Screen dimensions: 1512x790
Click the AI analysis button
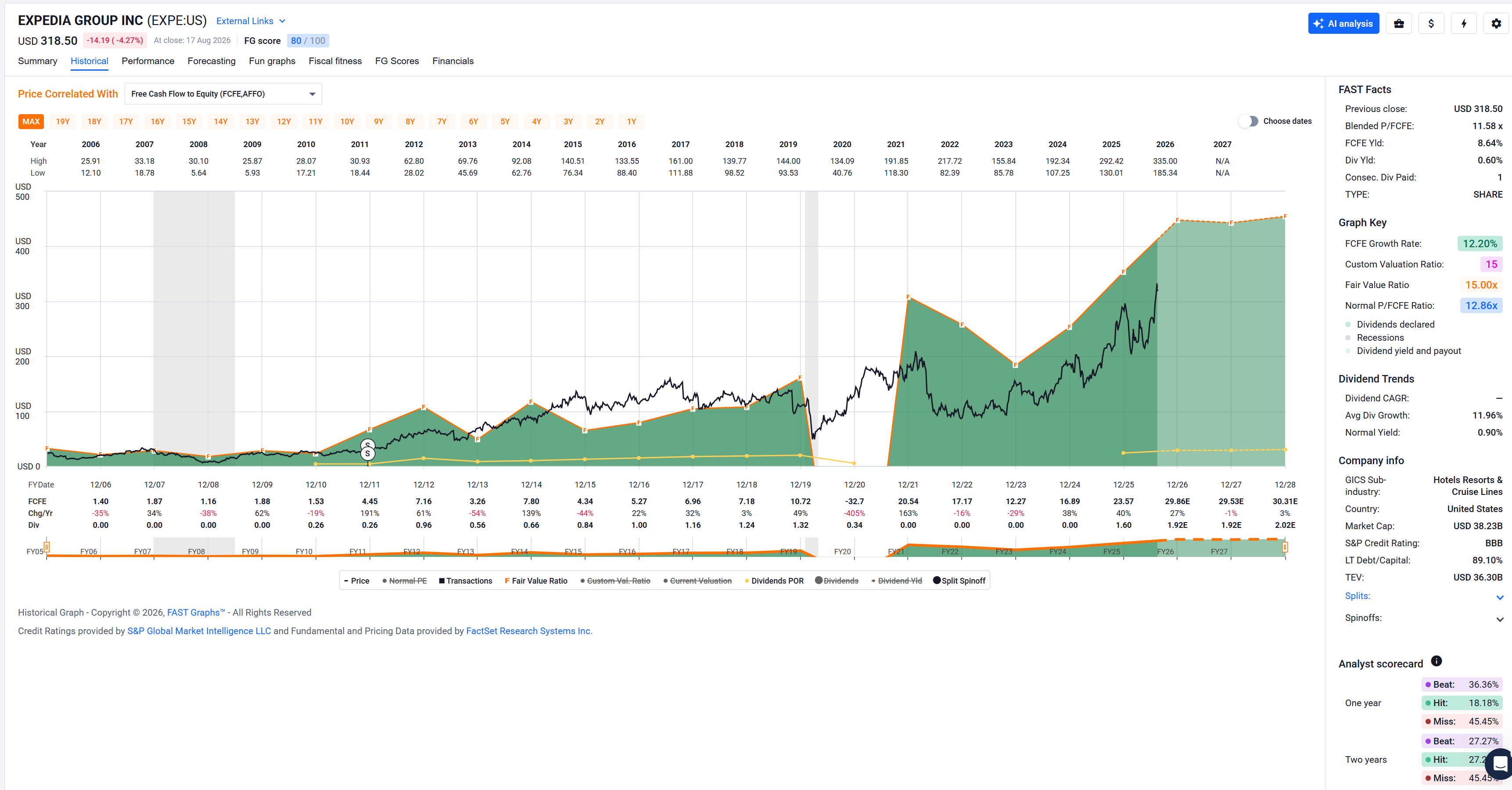click(1343, 24)
